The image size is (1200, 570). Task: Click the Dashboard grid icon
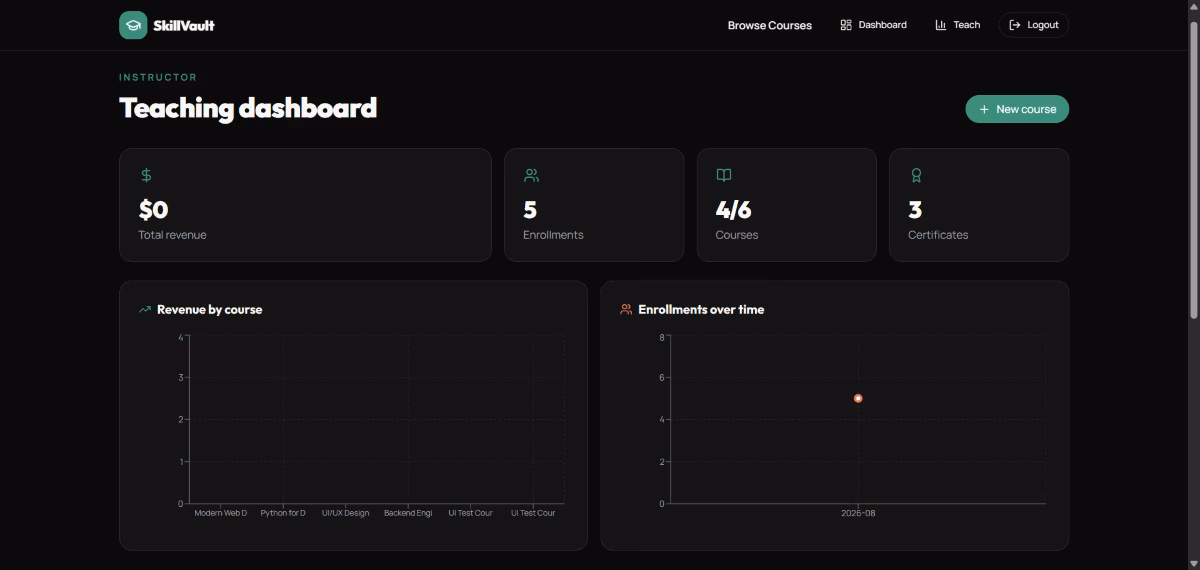pyautogui.click(x=846, y=25)
